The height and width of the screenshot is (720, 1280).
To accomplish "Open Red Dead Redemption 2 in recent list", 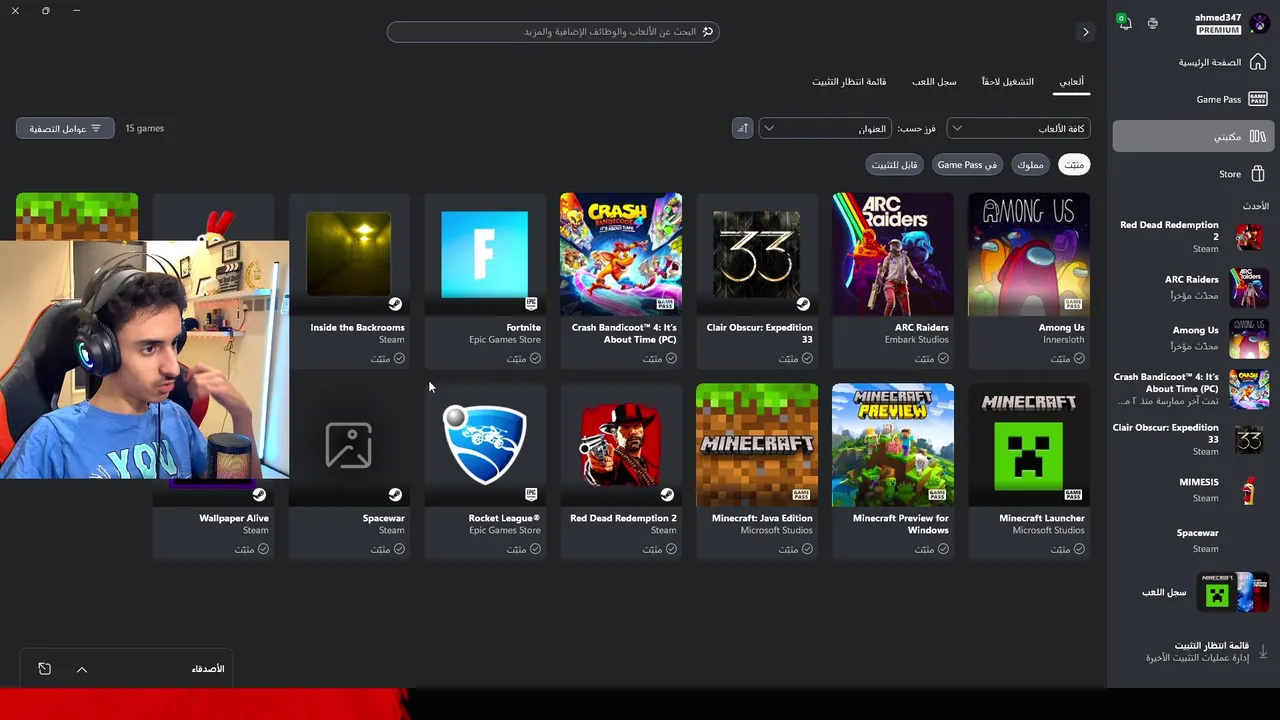I will pos(1193,237).
